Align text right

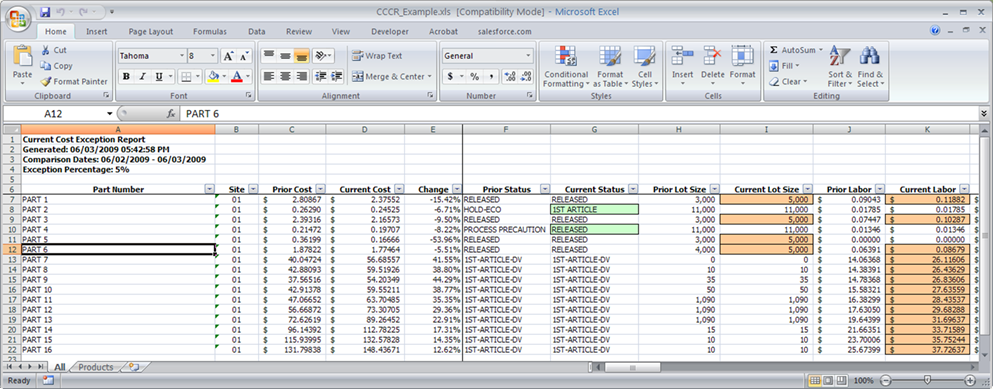pos(301,77)
